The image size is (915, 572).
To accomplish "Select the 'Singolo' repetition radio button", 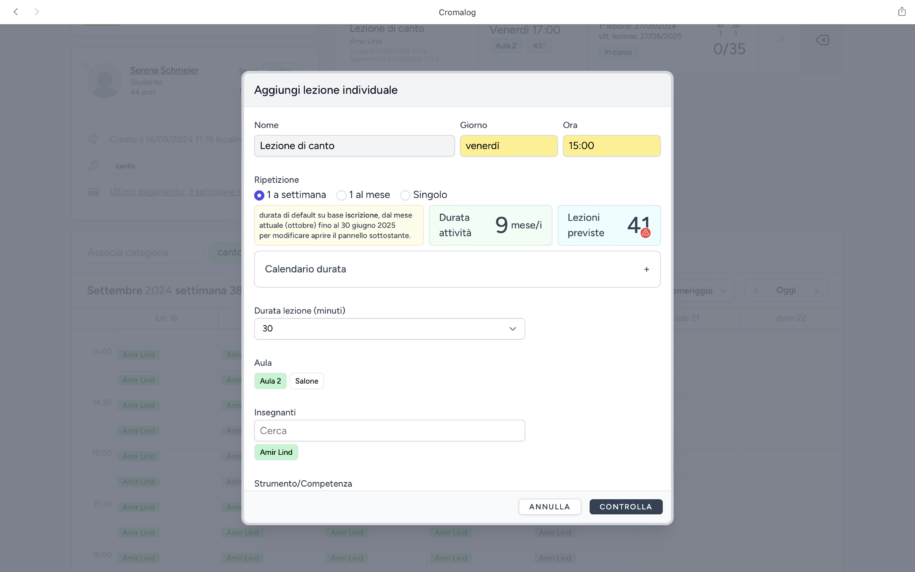I will [405, 195].
